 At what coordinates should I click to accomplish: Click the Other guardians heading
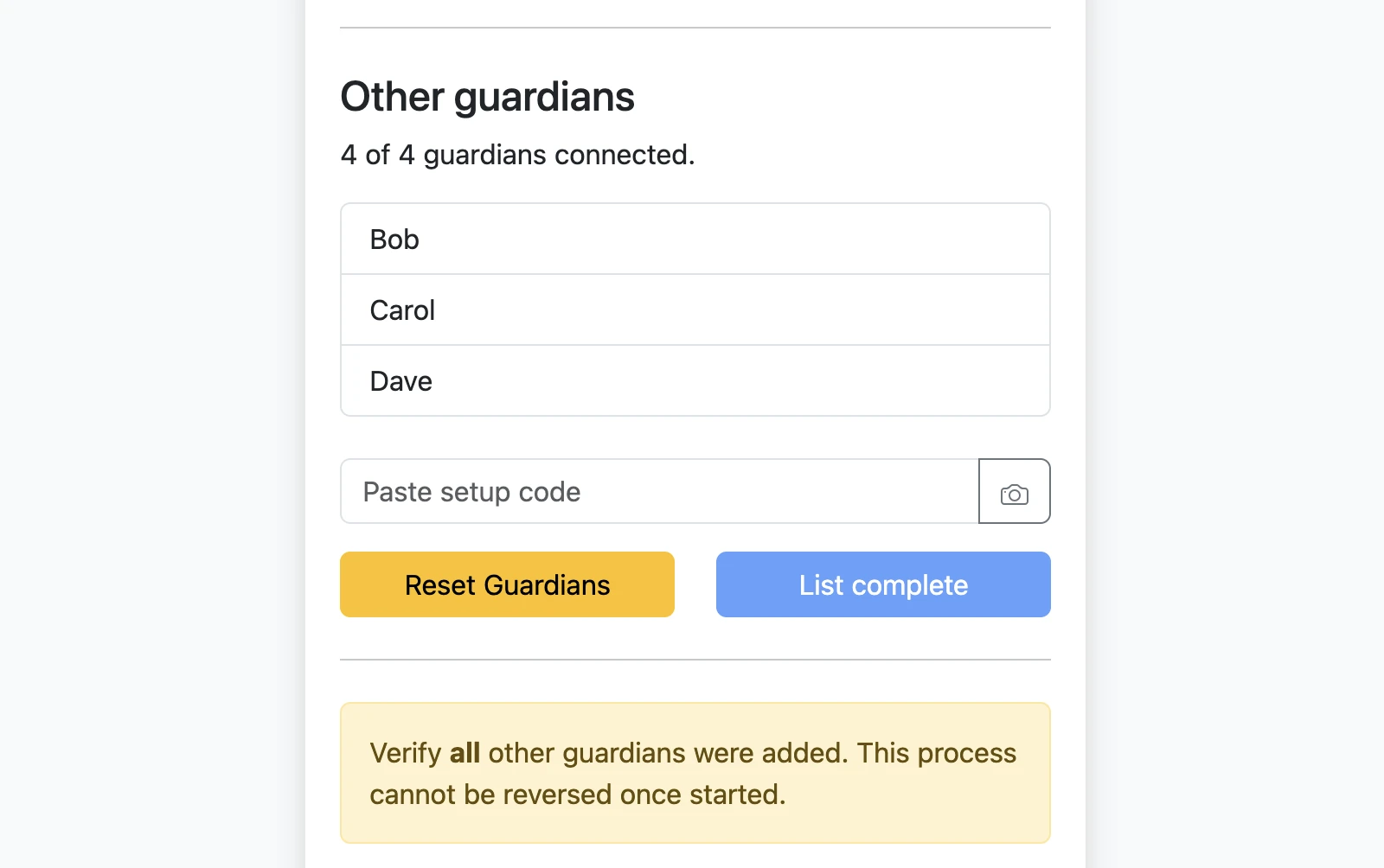[x=486, y=96]
